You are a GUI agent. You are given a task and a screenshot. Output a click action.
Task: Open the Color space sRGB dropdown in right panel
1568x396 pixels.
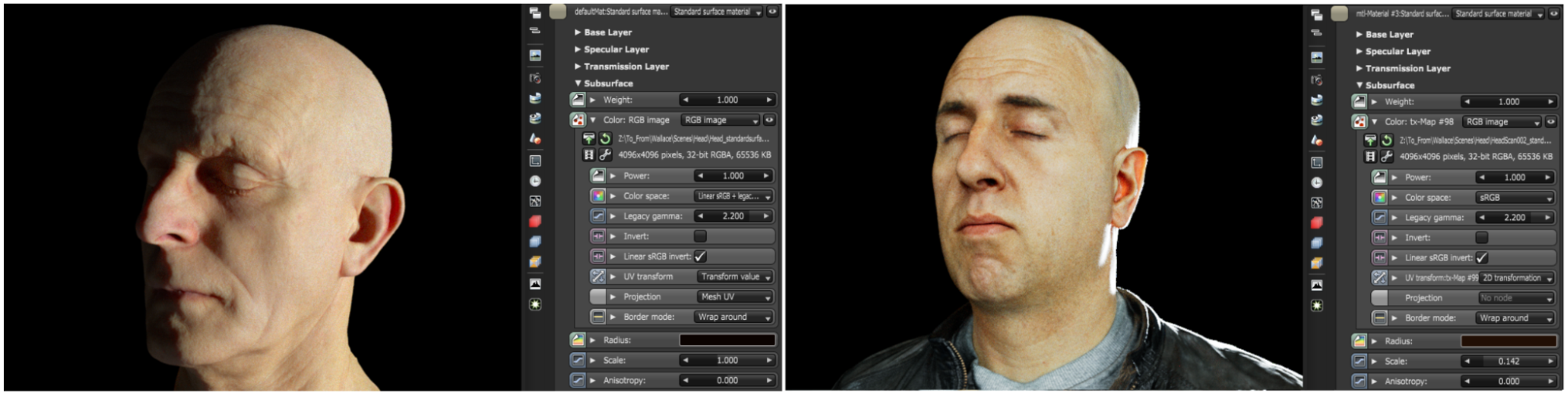(1515, 198)
